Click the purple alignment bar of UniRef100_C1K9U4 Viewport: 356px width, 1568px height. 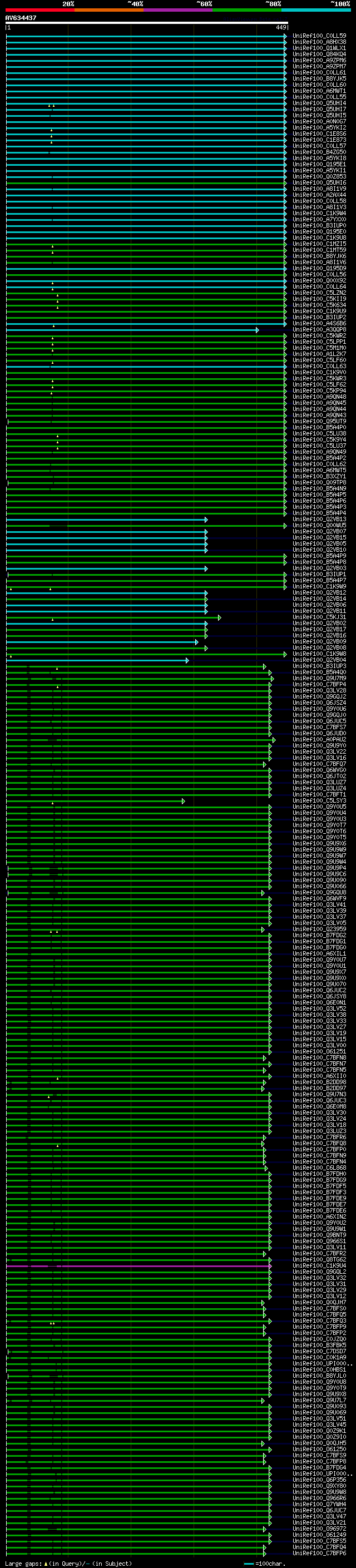pyautogui.click(x=138, y=1265)
